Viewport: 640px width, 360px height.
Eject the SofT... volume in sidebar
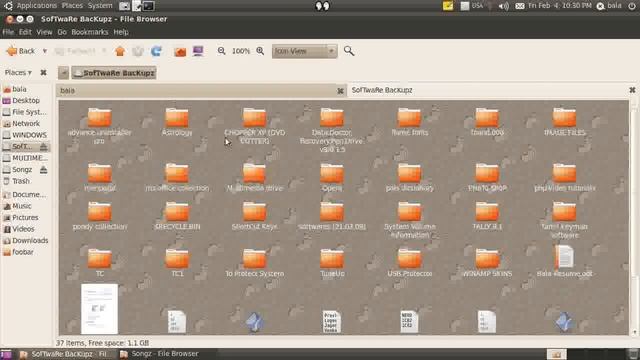click(x=43, y=146)
